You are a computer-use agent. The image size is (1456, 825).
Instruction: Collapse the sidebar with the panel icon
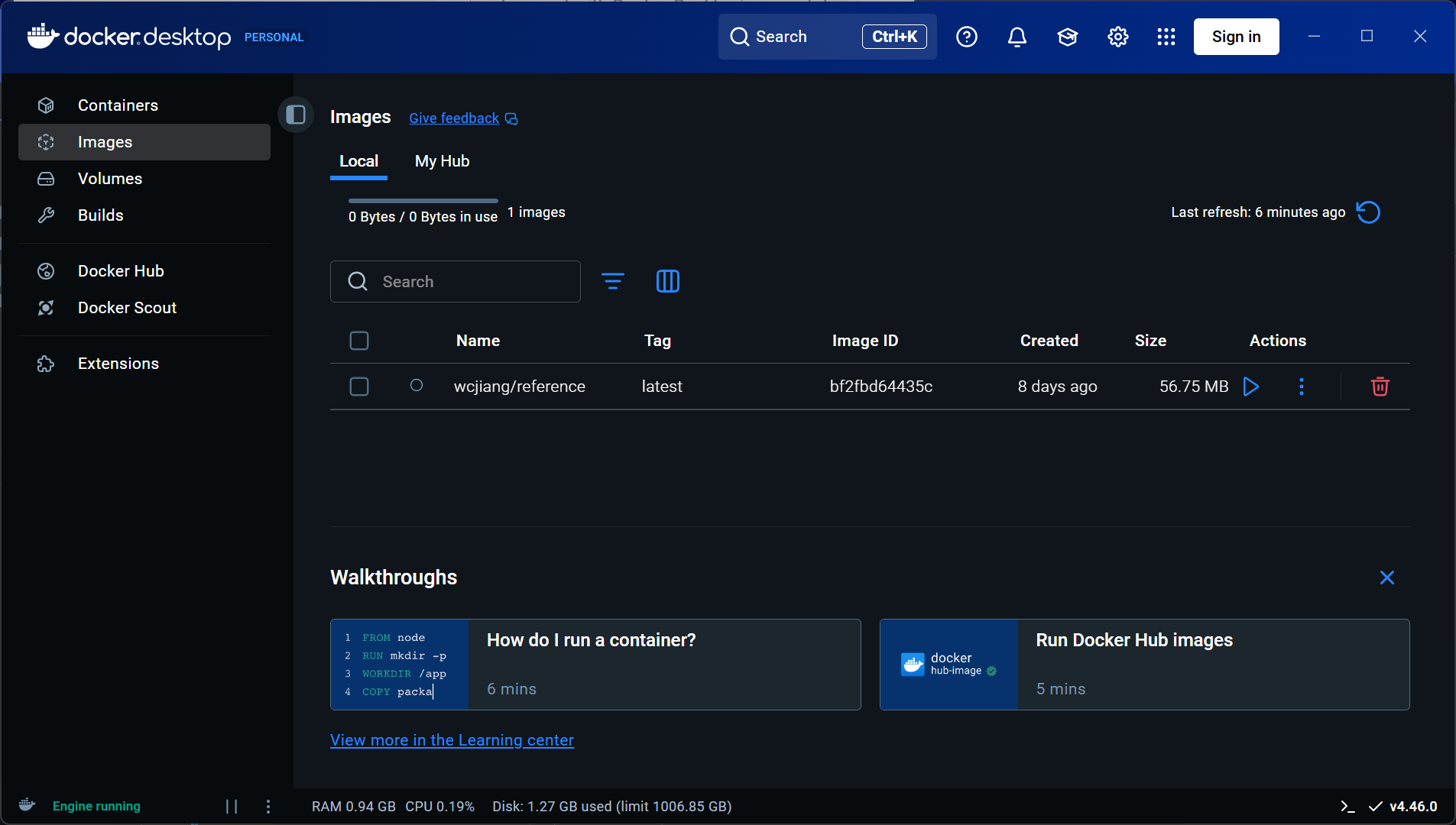tap(296, 115)
